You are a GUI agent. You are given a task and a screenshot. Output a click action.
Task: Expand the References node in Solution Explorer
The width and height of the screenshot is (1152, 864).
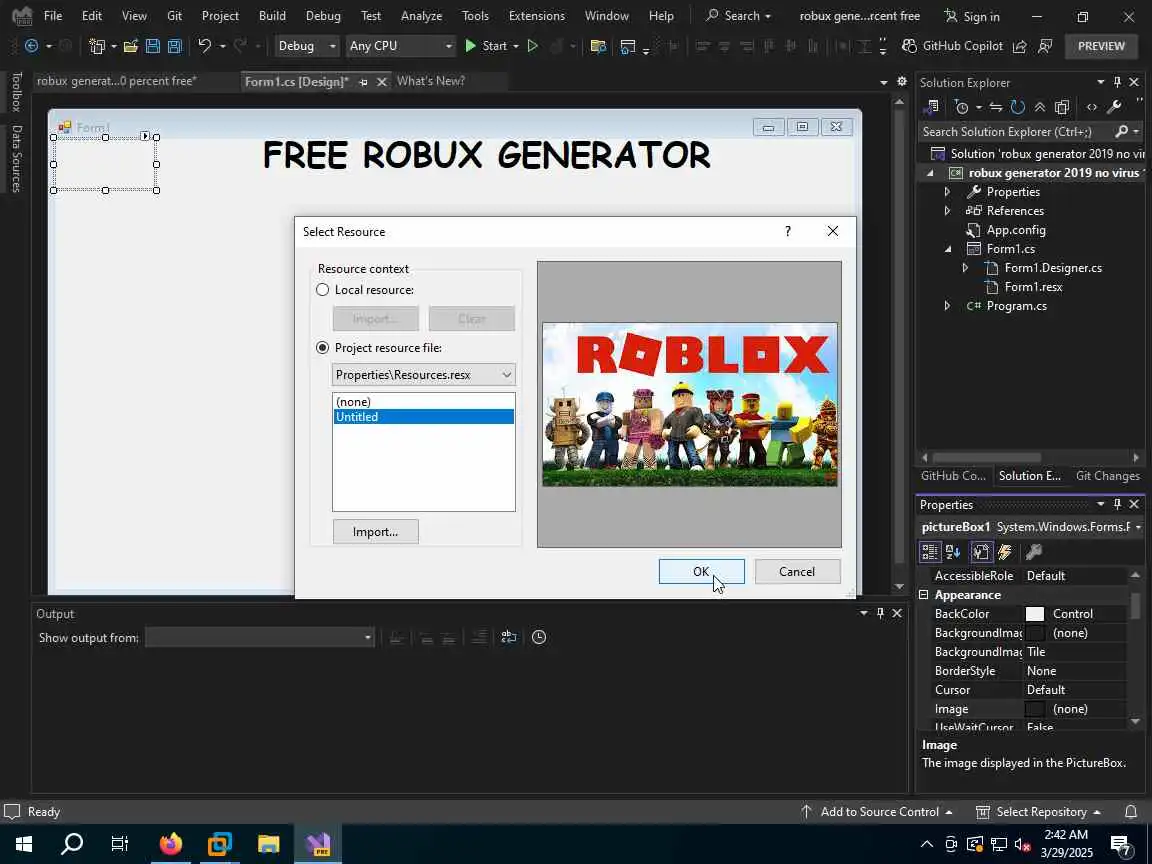[947, 211]
